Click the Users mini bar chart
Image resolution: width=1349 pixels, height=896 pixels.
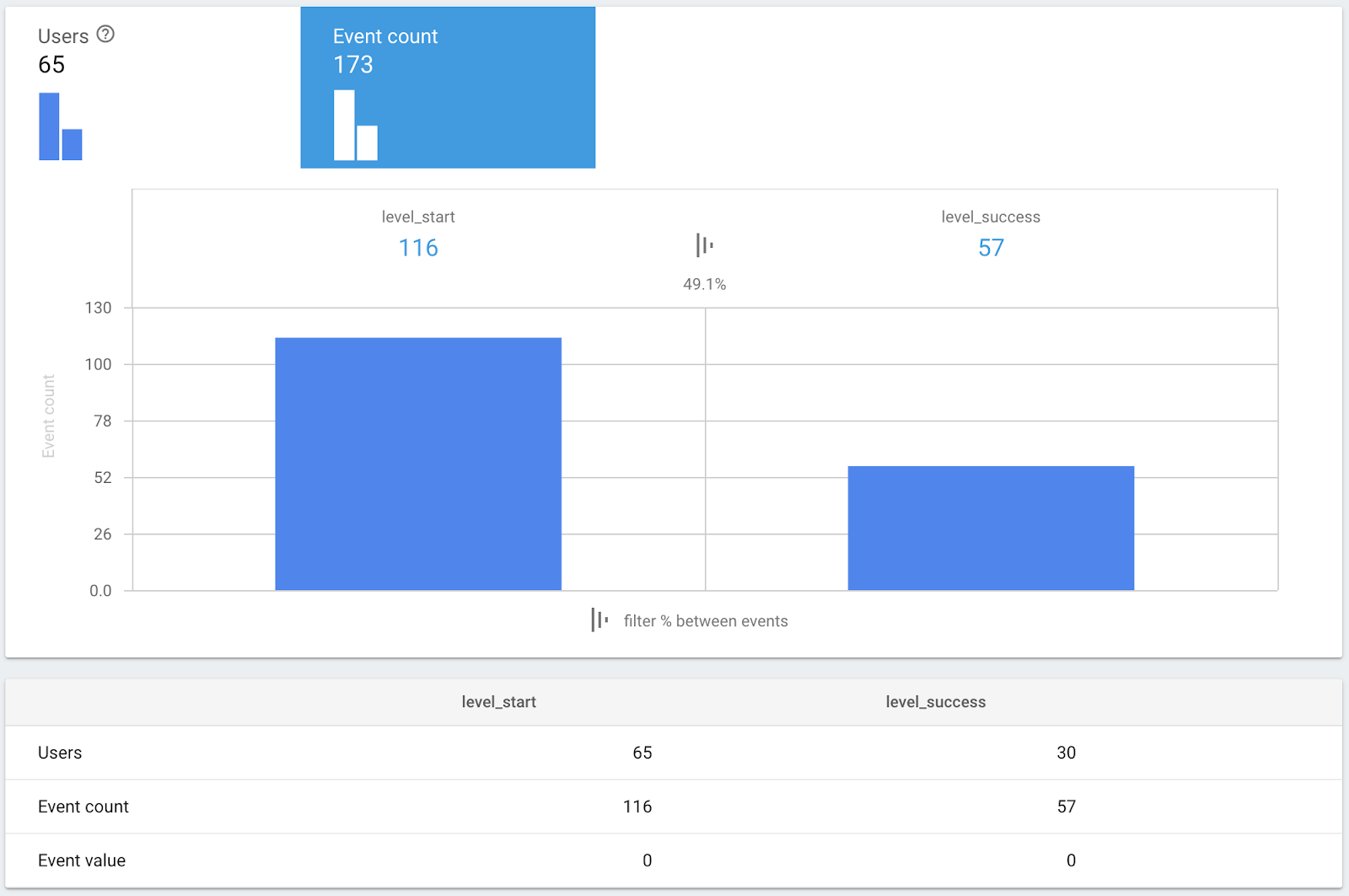(60, 126)
